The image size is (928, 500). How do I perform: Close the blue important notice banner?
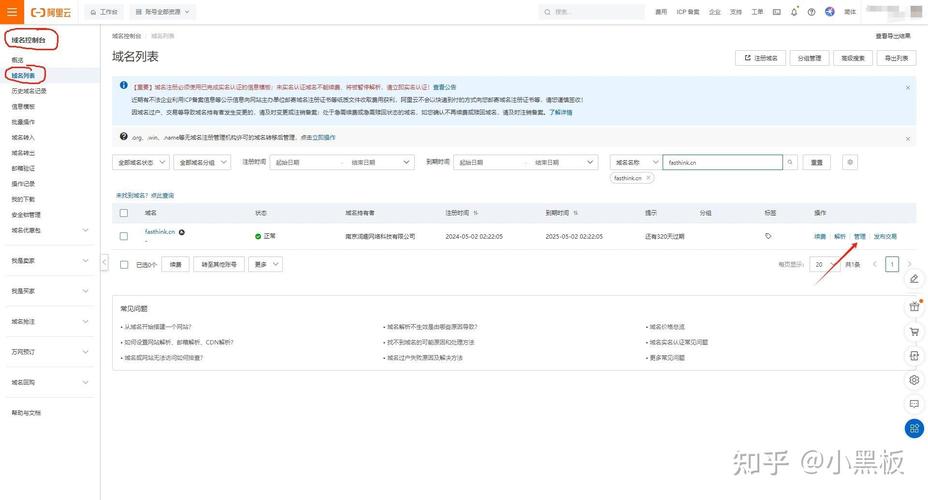pyautogui.click(x=908, y=88)
